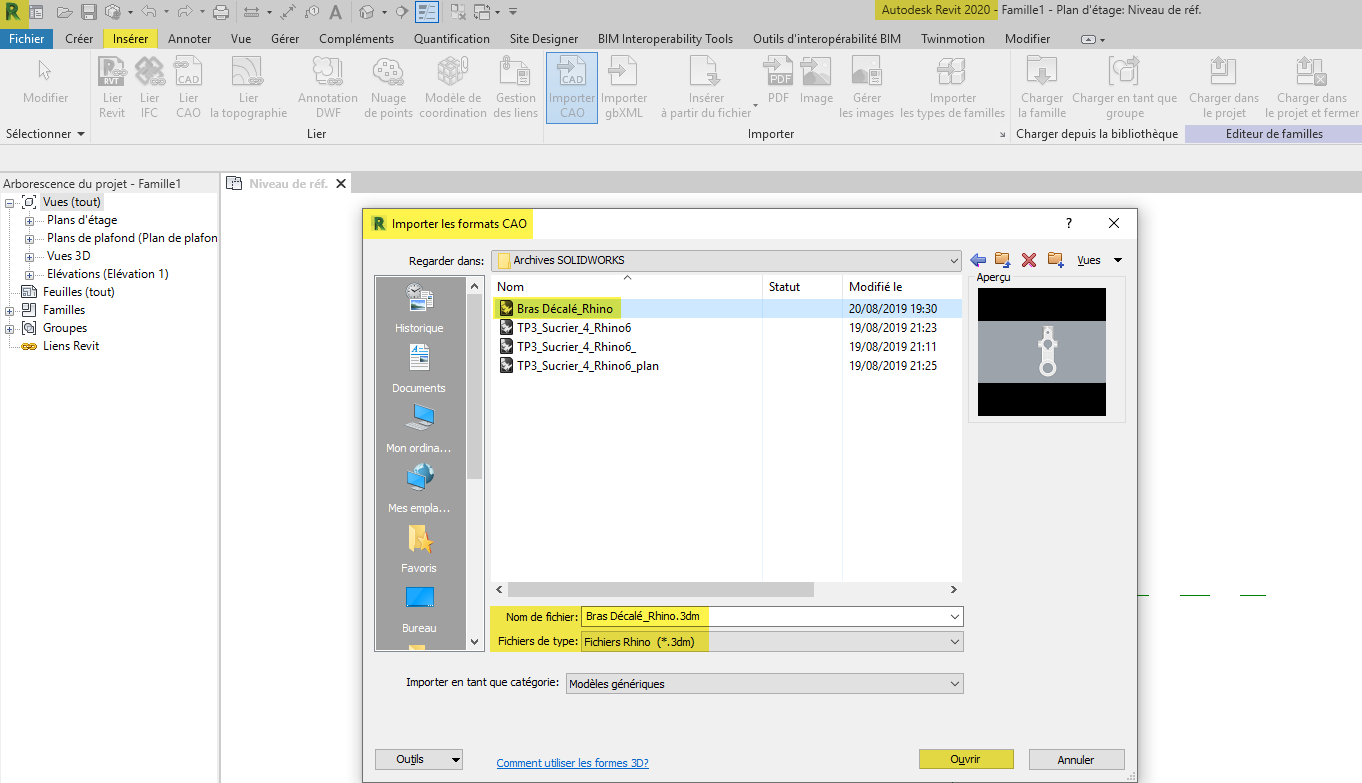Image resolution: width=1362 pixels, height=783 pixels.
Task: Click the Nuage de points icon
Action: [388, 87]
